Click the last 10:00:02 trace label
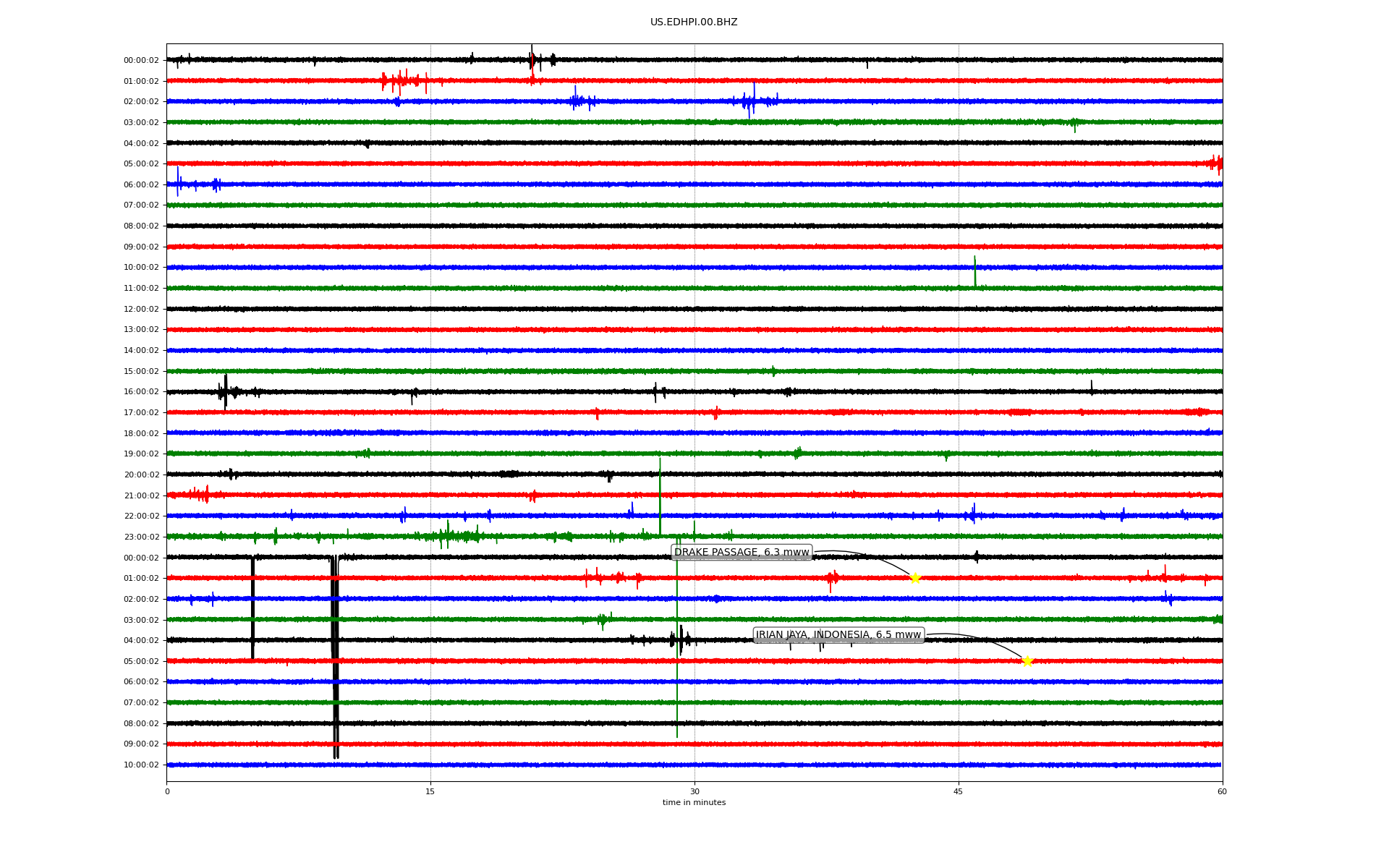 click(x=141, y=765)
